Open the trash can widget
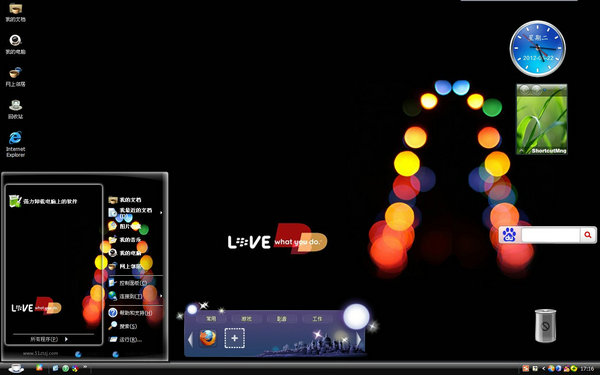600x375 pixels. pos(545,325)
